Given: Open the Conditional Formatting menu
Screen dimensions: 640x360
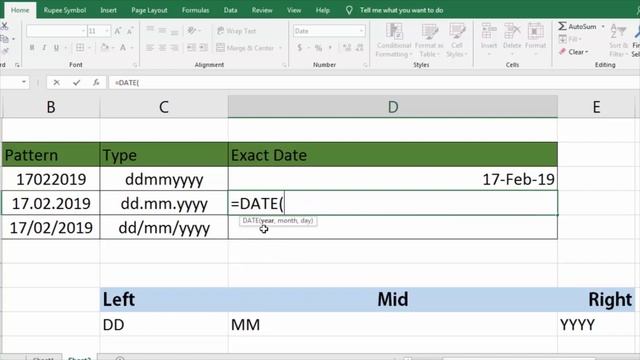Looking at the screenshot, I should [393, 40].
